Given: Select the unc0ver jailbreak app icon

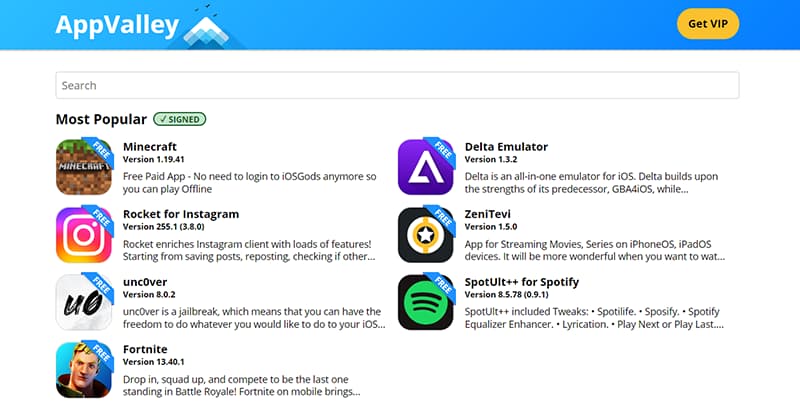Looking at the screenshot, I should 84,302.
